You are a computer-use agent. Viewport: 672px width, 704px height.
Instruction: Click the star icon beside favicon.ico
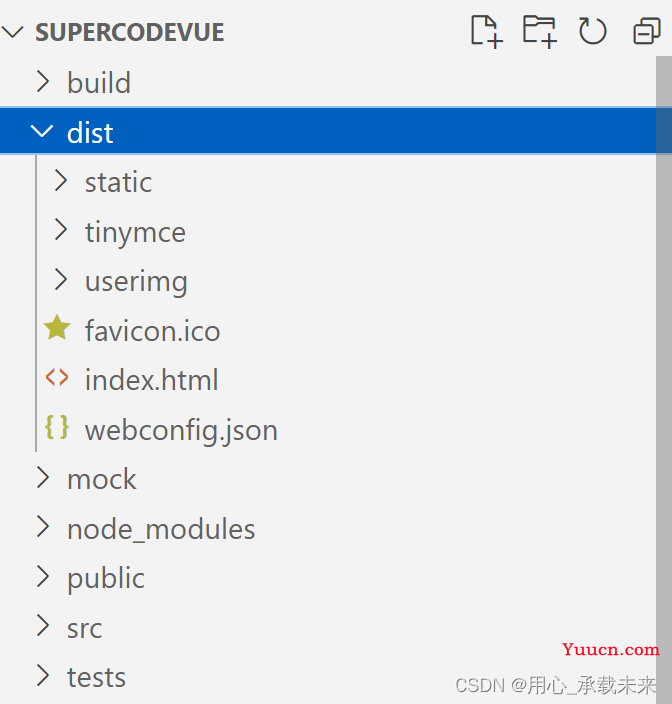point(57,327)
